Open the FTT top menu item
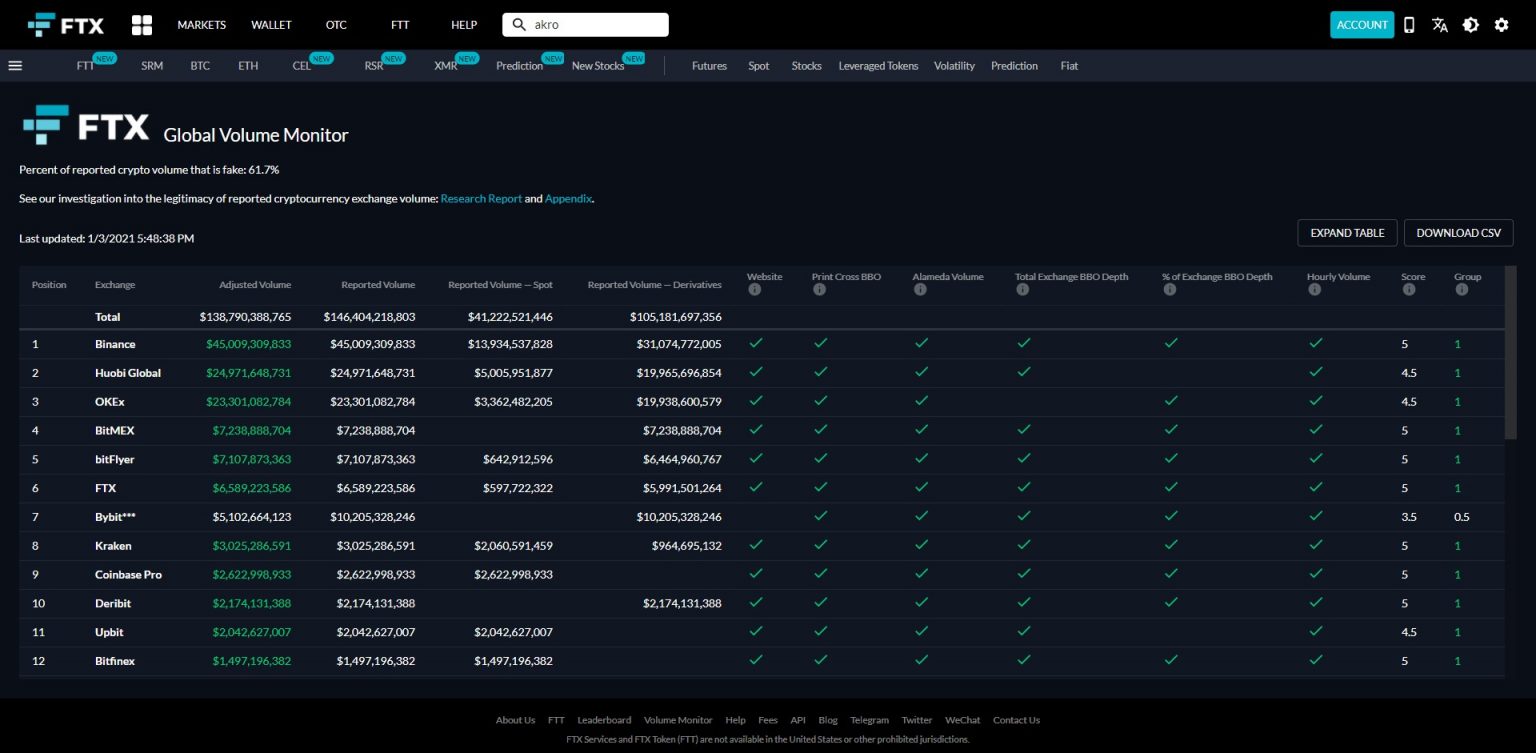Screen dimensions: 1536x753 pyautogui.click(x=400, y=25)
